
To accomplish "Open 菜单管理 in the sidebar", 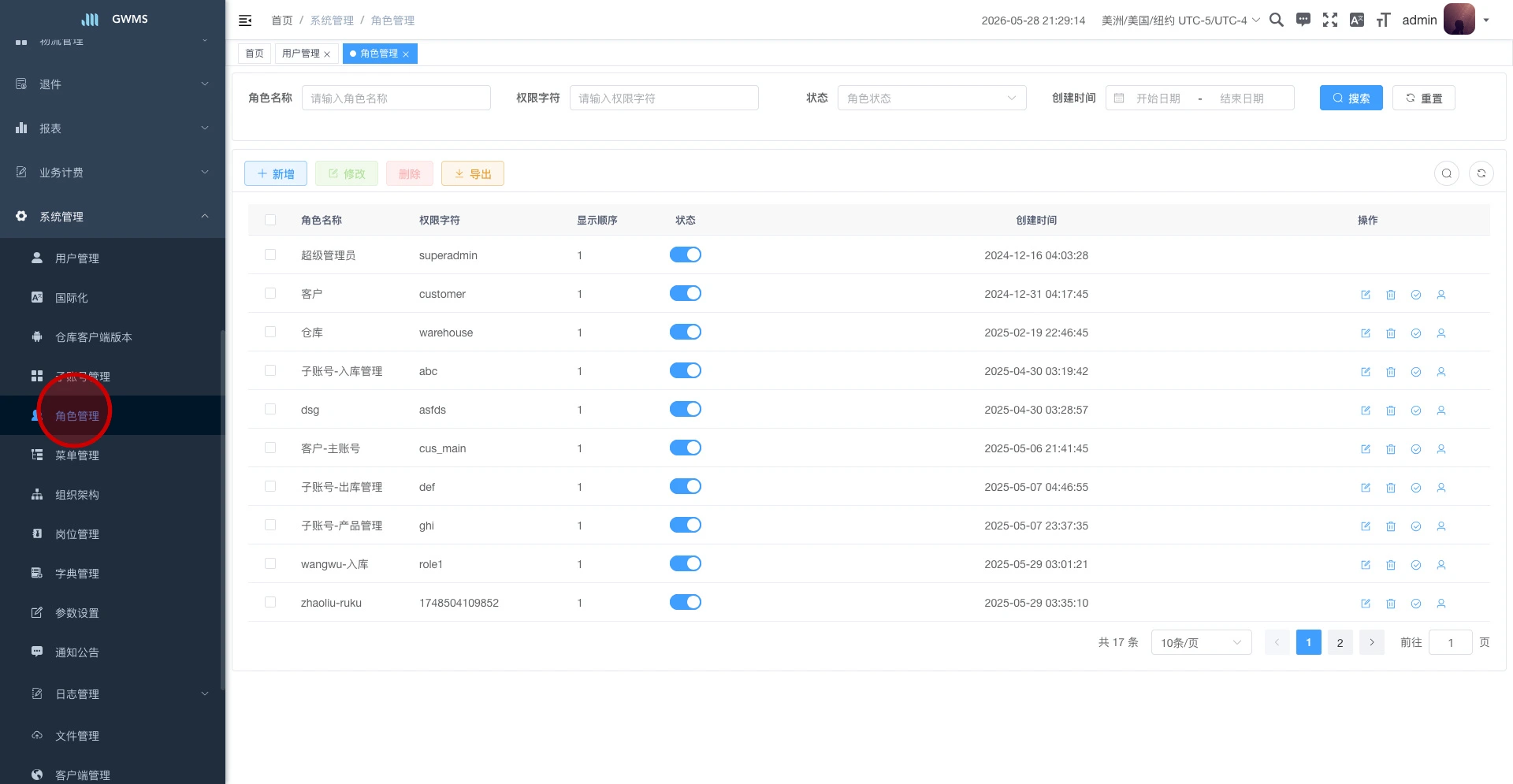I will pos(113,455).
